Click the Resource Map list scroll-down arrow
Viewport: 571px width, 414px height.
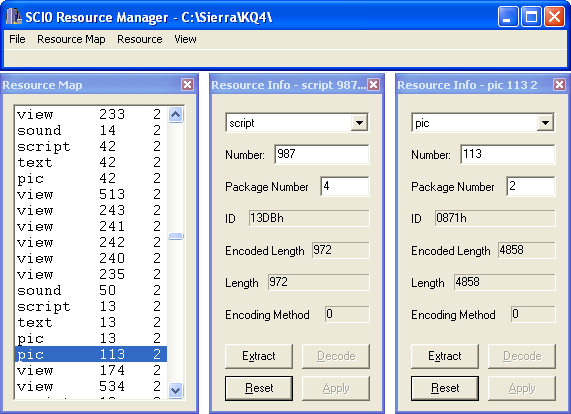point(176,390)
